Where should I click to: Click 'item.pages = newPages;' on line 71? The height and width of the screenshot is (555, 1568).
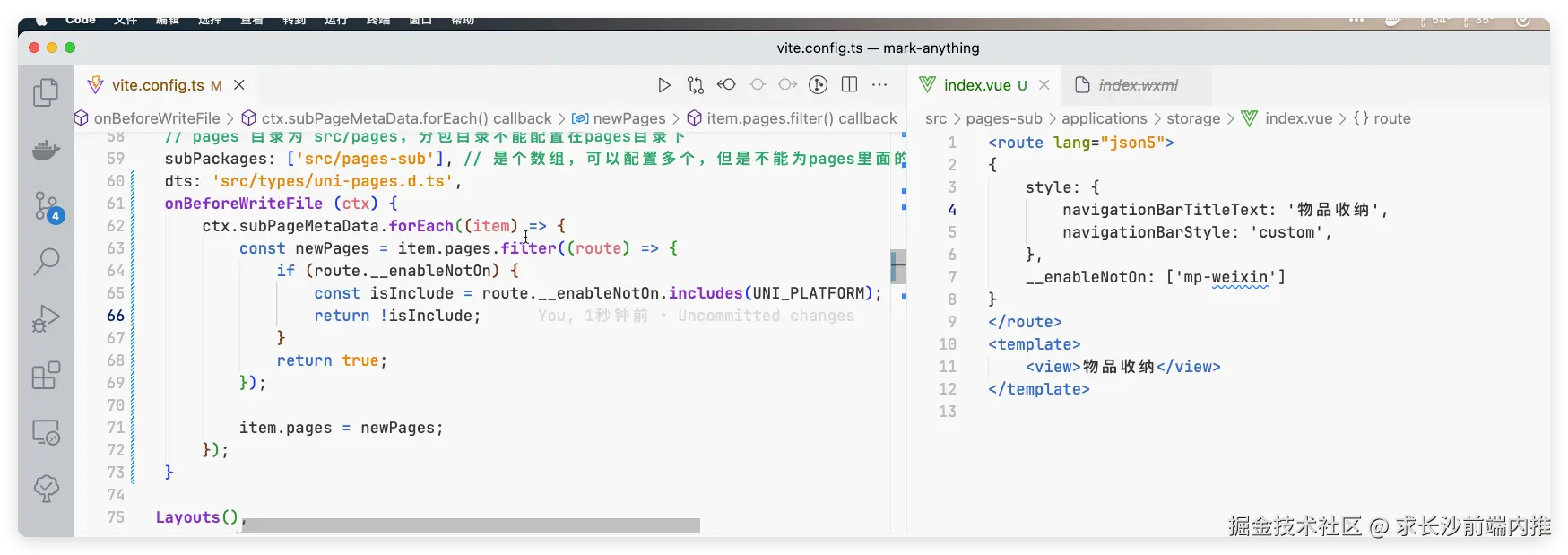click(342, 428)
